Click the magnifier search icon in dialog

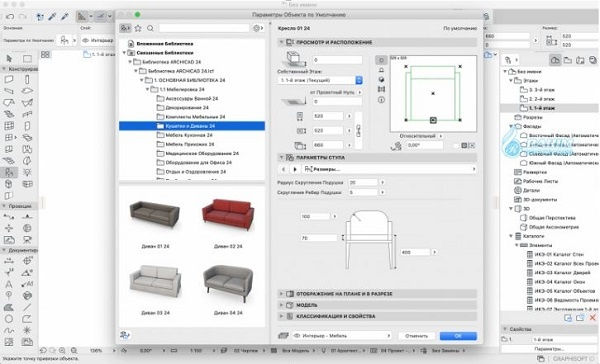pos(150,28)
